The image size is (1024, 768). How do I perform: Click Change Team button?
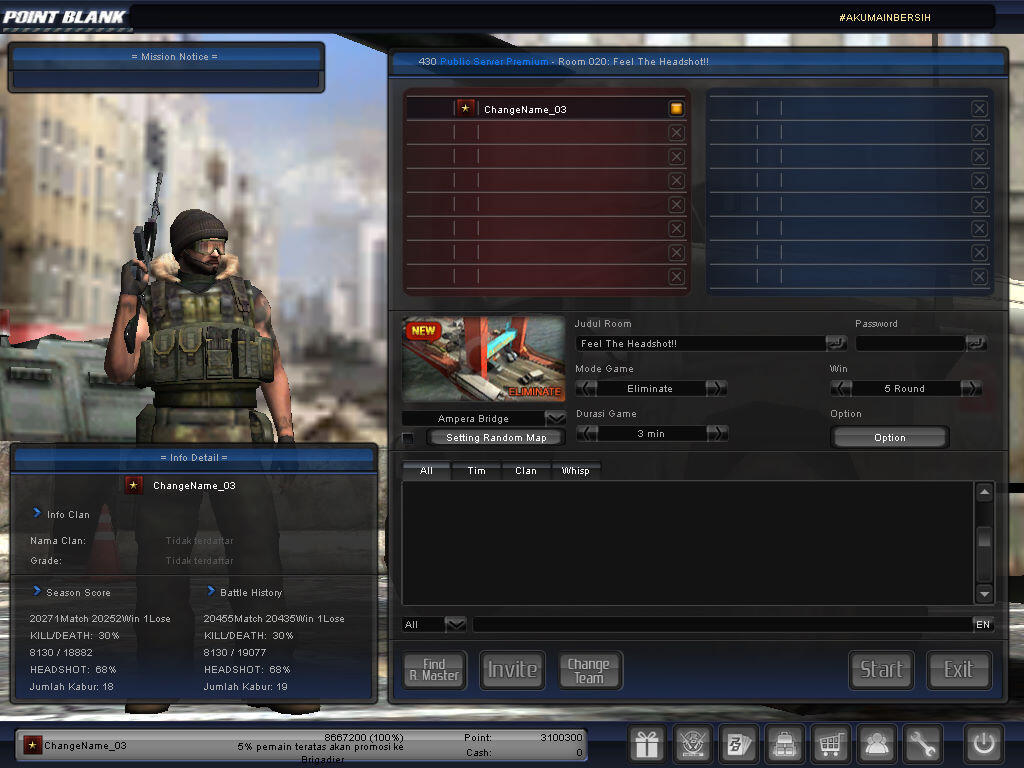(x=590, y=670)
